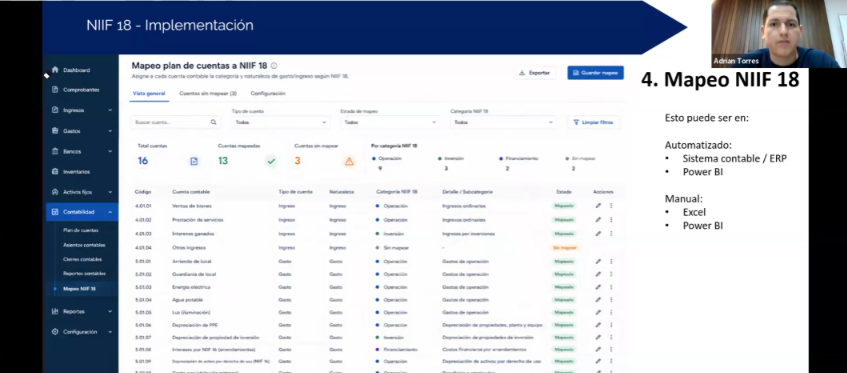Edit mapping for Depreciación de activos por derecho de uso

(598, 361)
